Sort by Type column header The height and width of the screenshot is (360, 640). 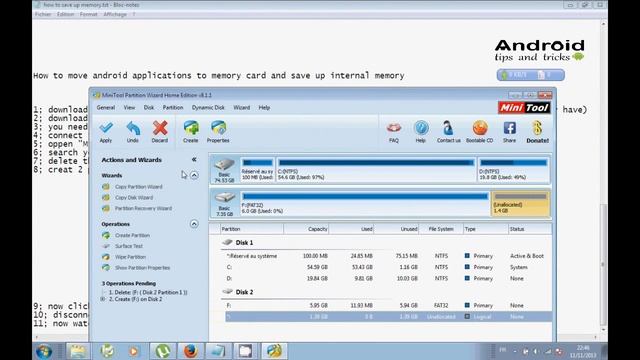click(x=486, y=229)
